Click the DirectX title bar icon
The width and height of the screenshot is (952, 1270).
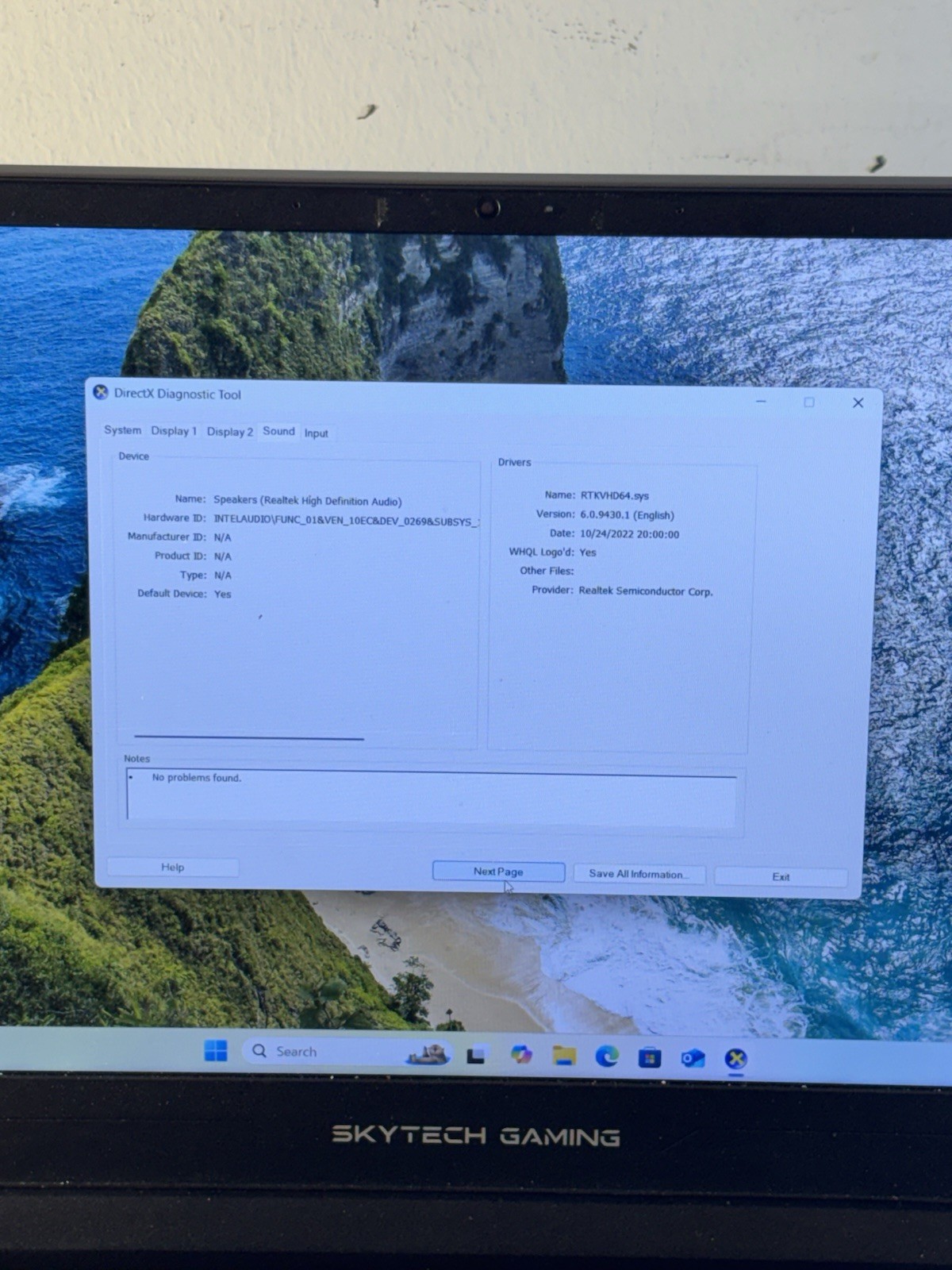(101, 392)
